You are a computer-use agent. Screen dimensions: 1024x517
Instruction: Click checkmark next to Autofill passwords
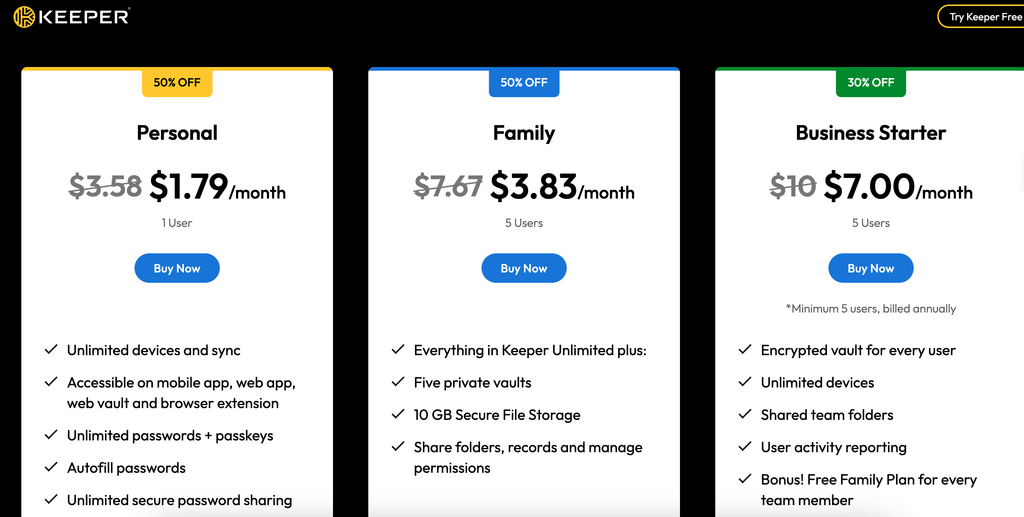51,467
